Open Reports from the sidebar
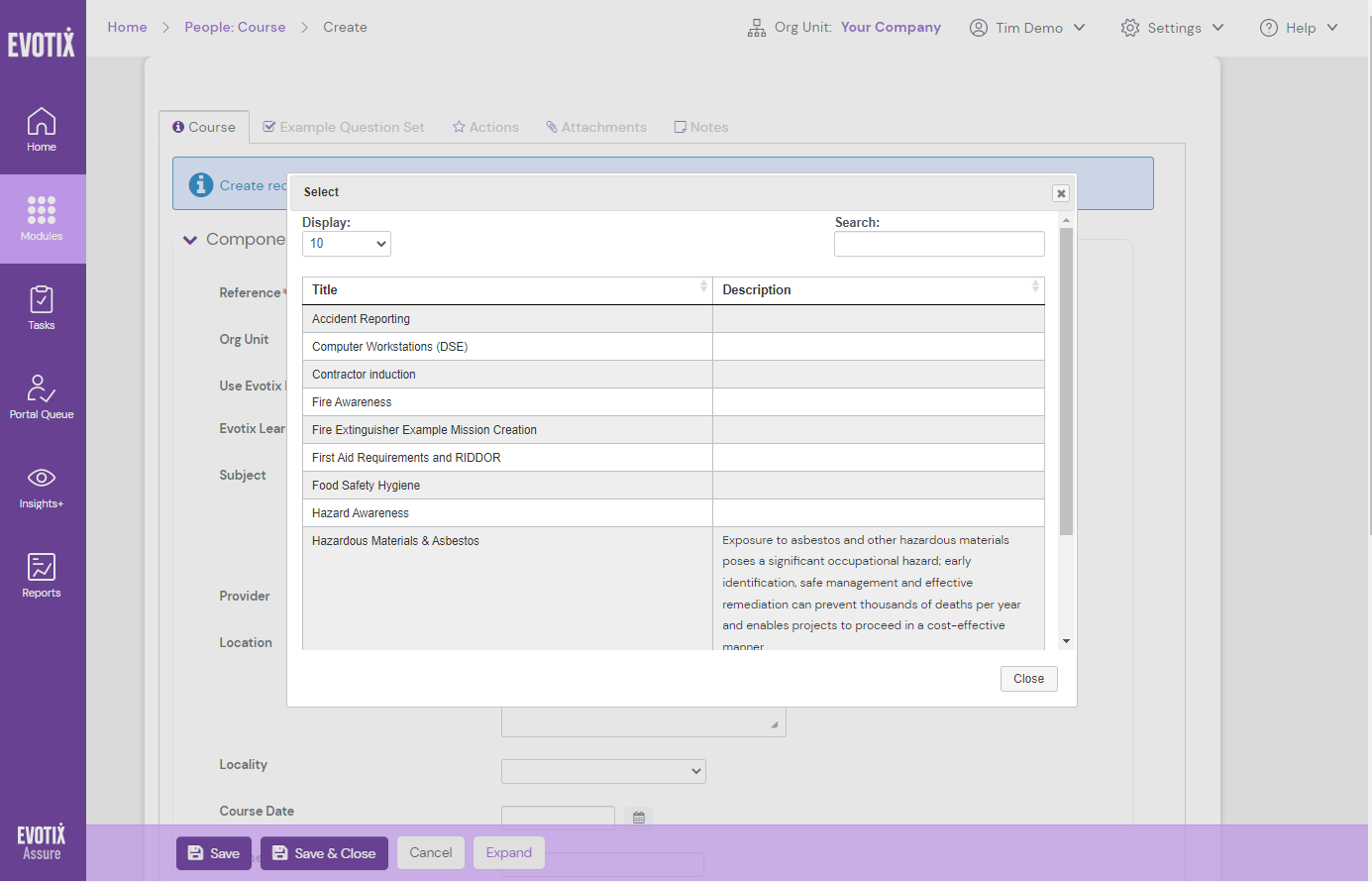 pos(41,573)
